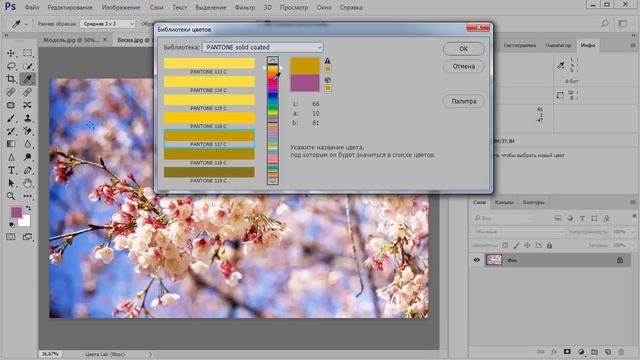Open the layer filter type dropdown

(x=504, y=218)
